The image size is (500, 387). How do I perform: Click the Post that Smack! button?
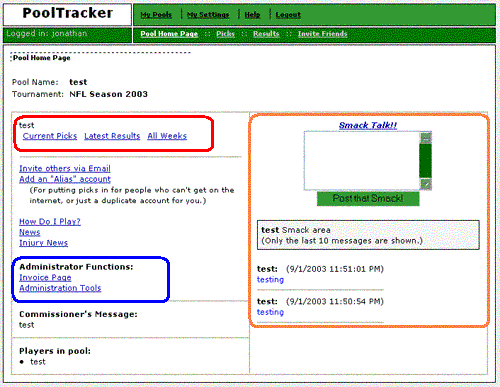click(368, 199)
